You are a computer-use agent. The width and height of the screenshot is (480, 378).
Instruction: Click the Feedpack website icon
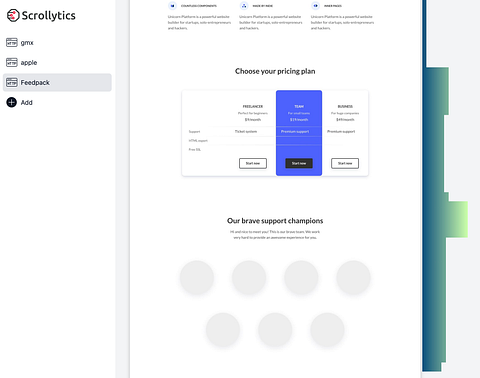(12, 82)
